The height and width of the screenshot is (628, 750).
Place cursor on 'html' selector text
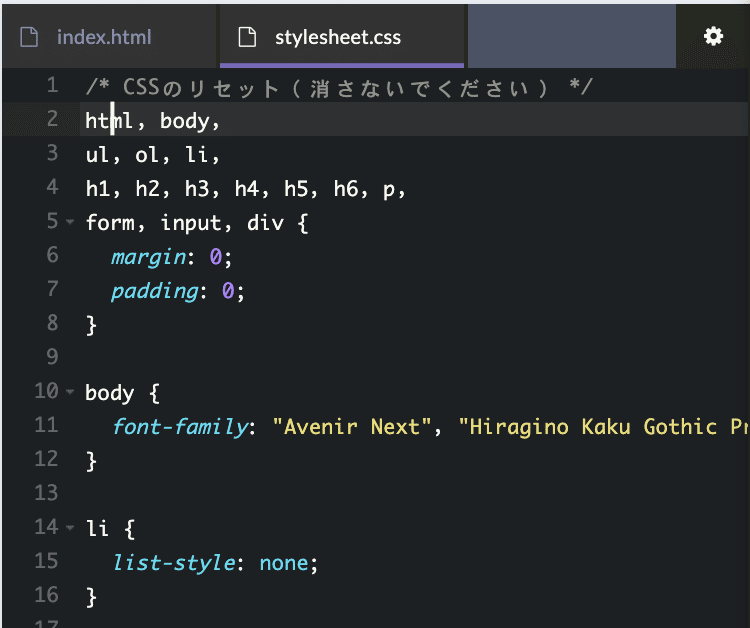click(x=109, y=121)
